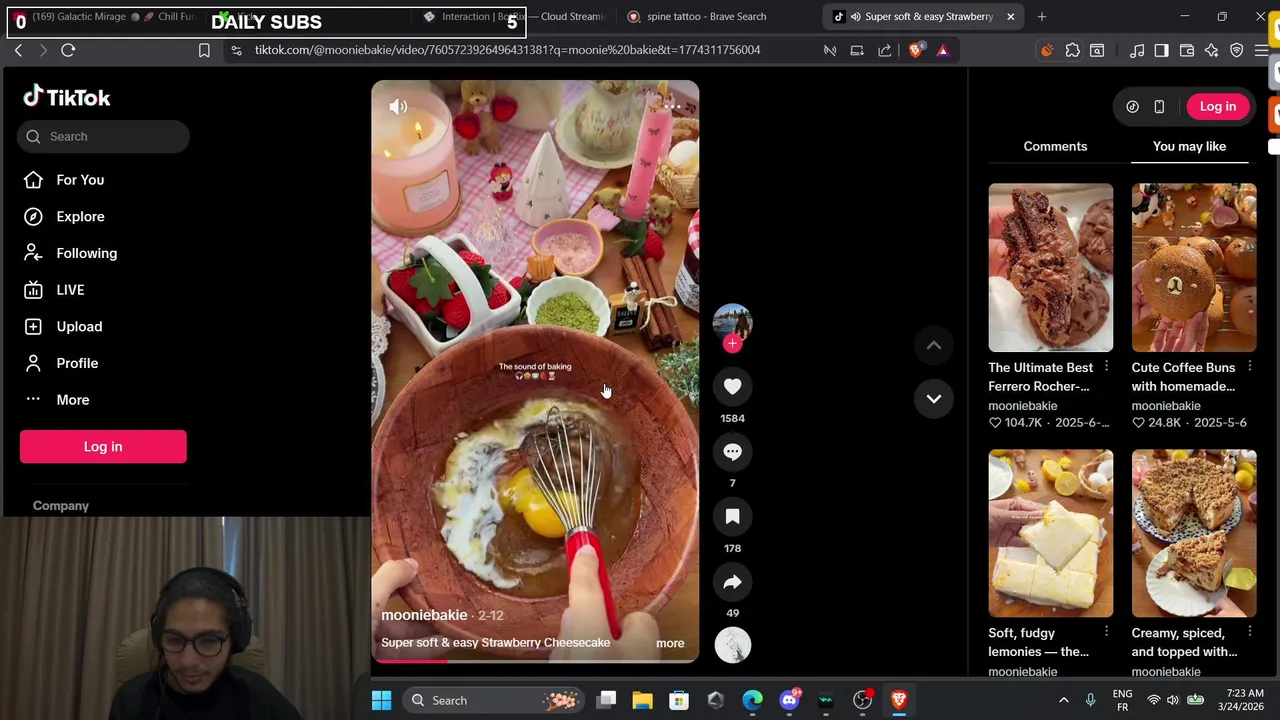Click the top-right Log in button
The height and width of the screenshot is (720, 1280).
click(x=1217, y=106)
